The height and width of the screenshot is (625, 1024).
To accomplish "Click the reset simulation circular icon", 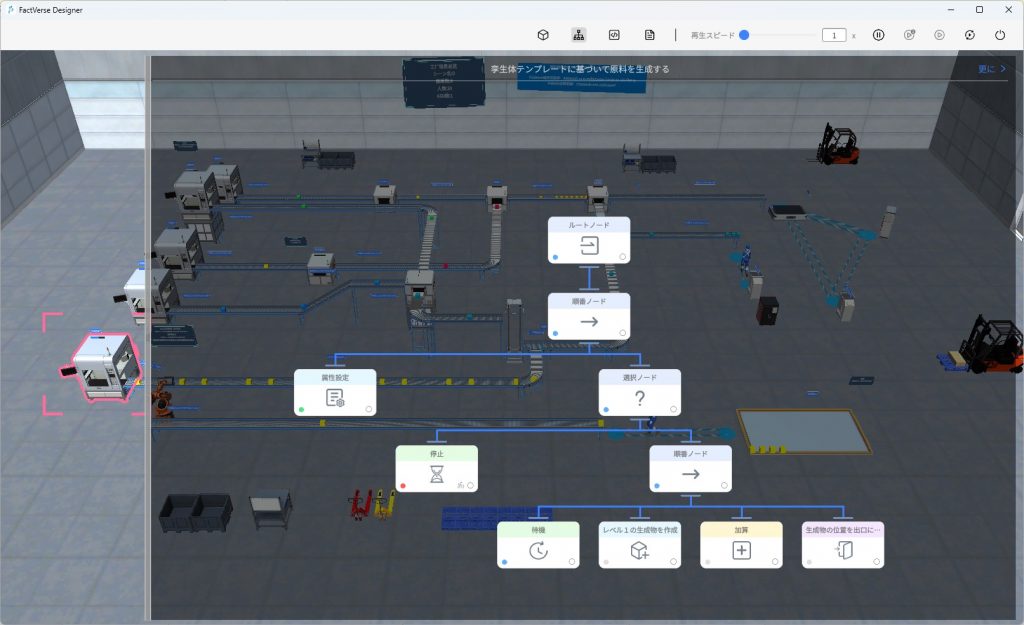I will [969, 35].
